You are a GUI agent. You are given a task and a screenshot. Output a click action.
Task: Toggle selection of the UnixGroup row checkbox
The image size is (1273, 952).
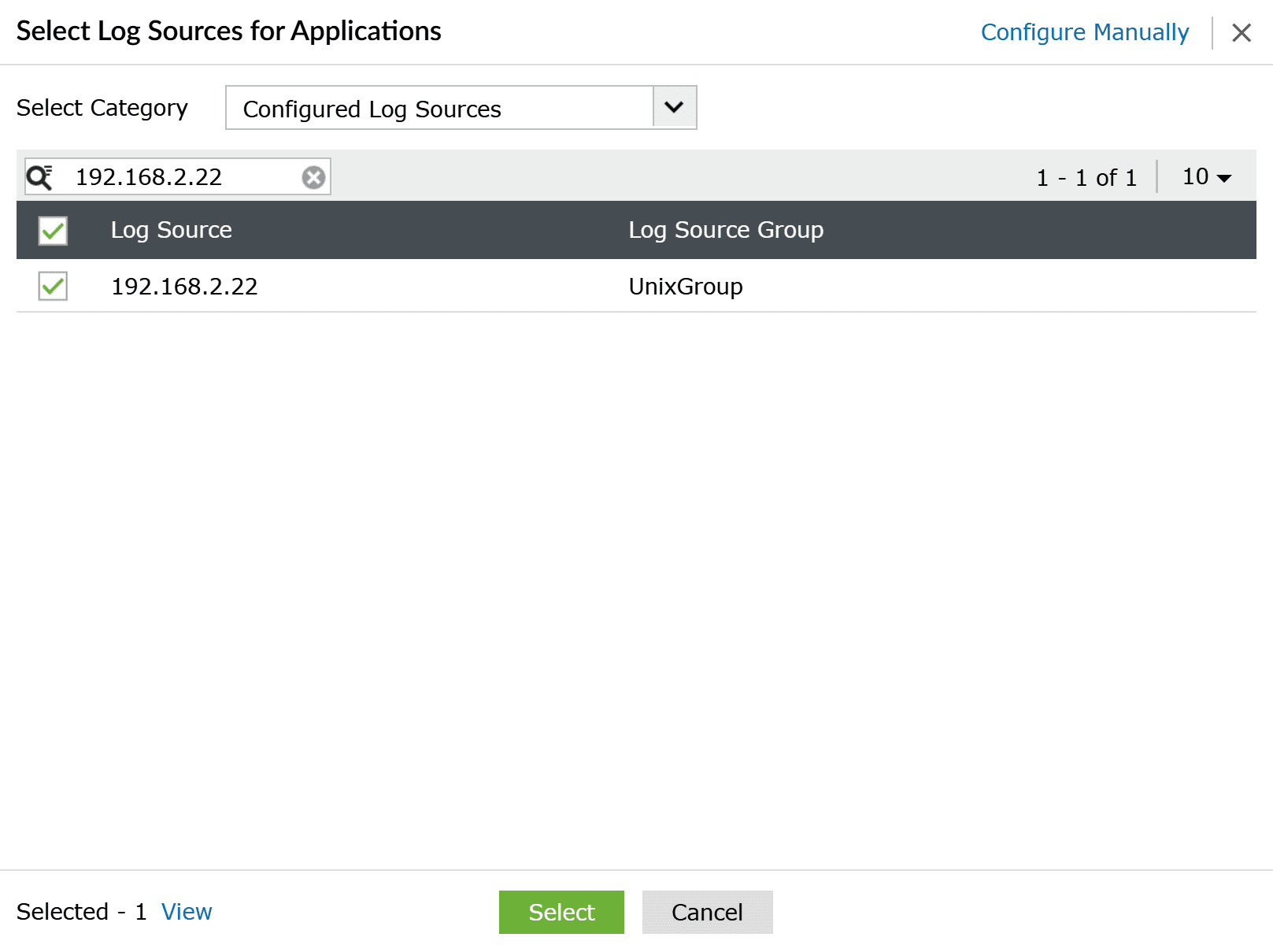pos(52,286)
